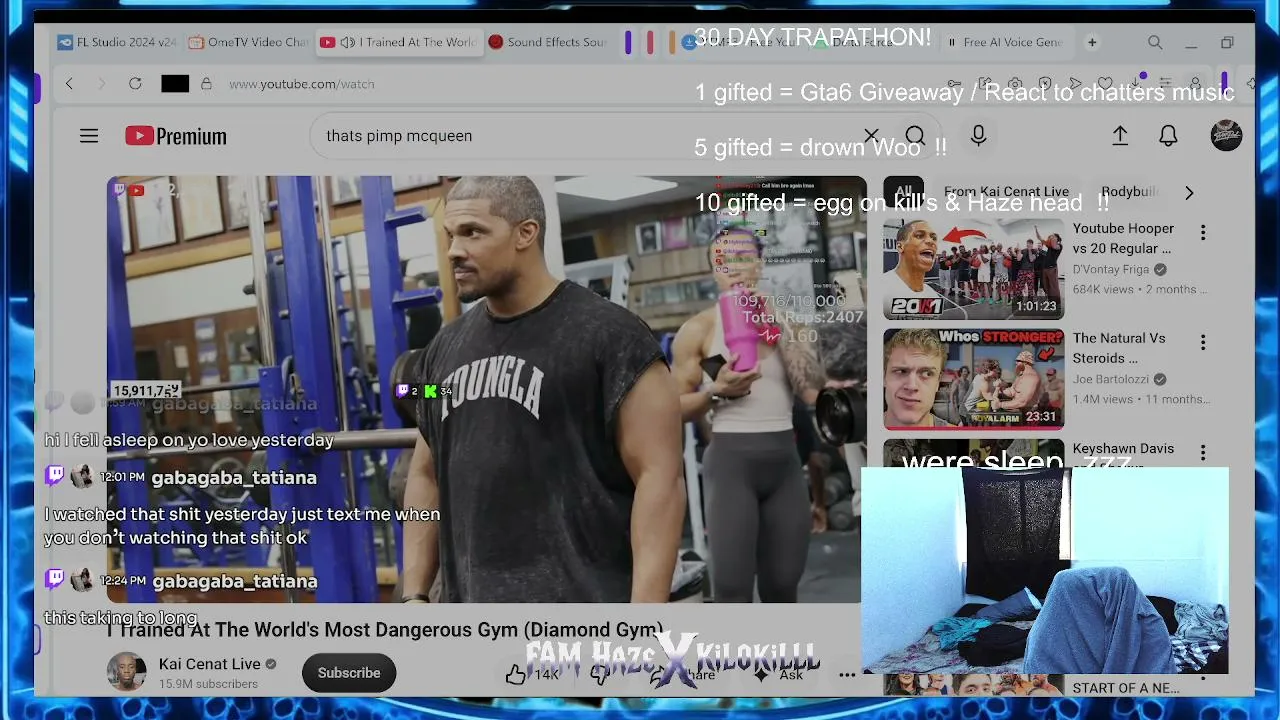Switch to the OmeTV Video Chat tab
The image size is (1280, 720).
[249, 42]
